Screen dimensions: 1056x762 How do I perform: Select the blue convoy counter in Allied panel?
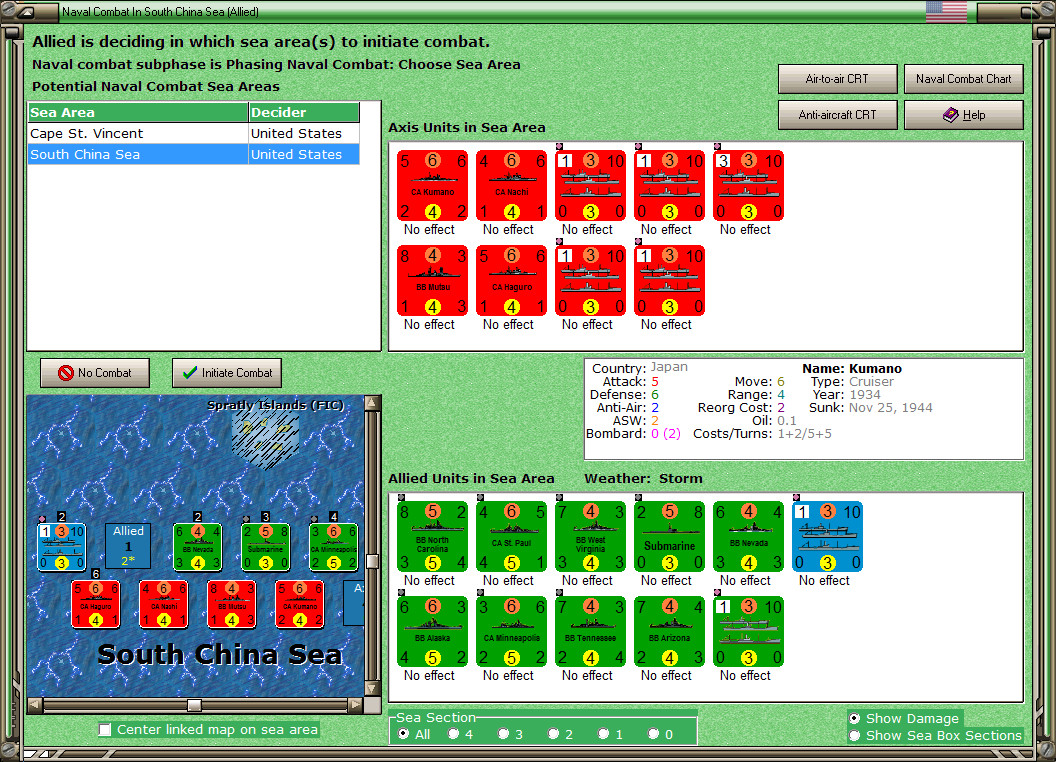[x=827, y=537]
